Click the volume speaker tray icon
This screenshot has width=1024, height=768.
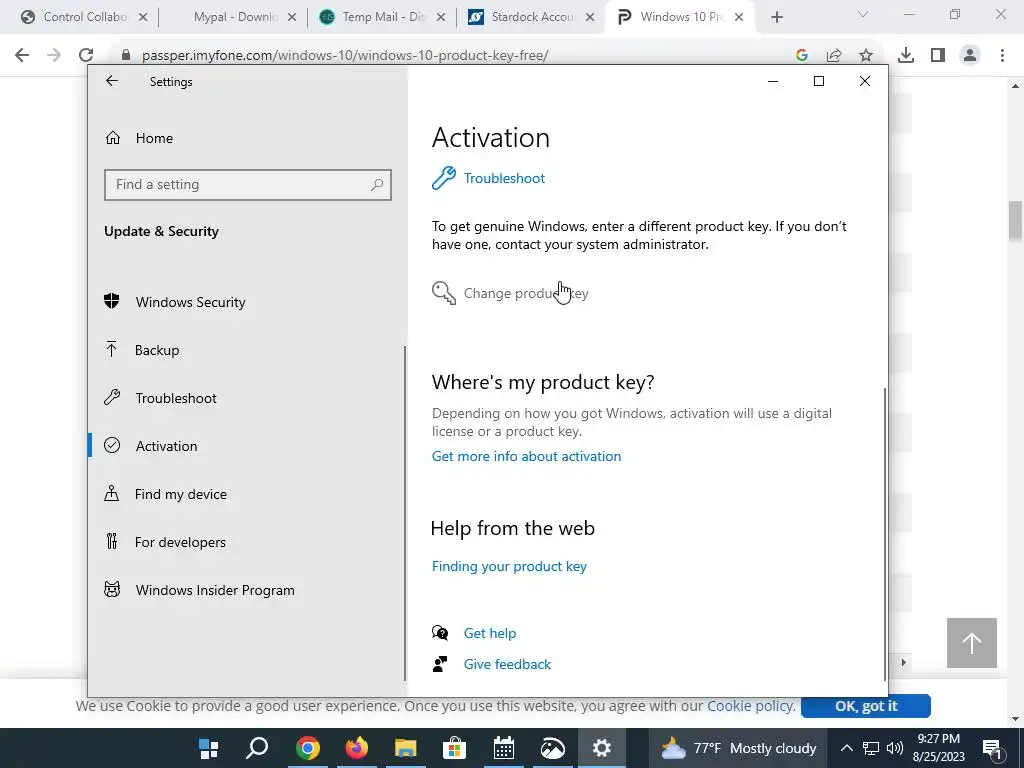(x=895, y=748)
